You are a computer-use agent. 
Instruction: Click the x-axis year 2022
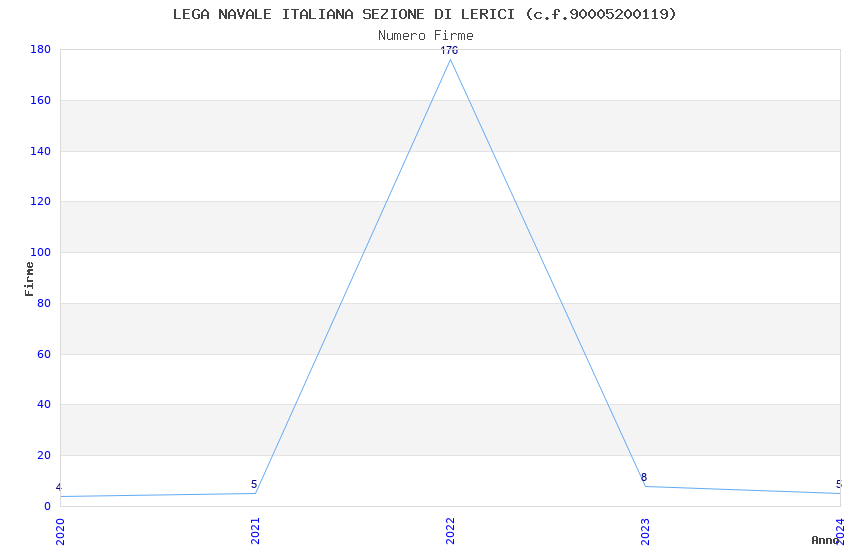pyautogui.click(x=450, y=532)
